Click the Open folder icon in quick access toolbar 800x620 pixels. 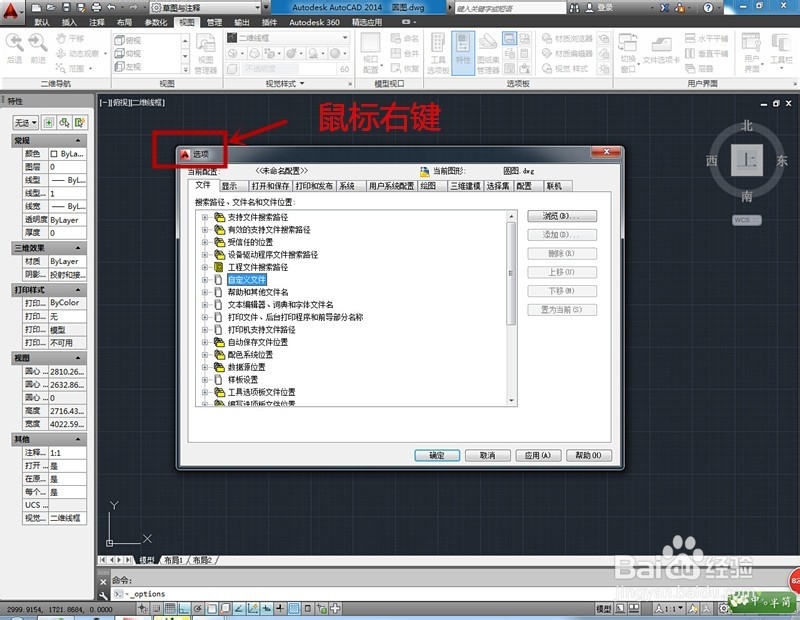51,8
